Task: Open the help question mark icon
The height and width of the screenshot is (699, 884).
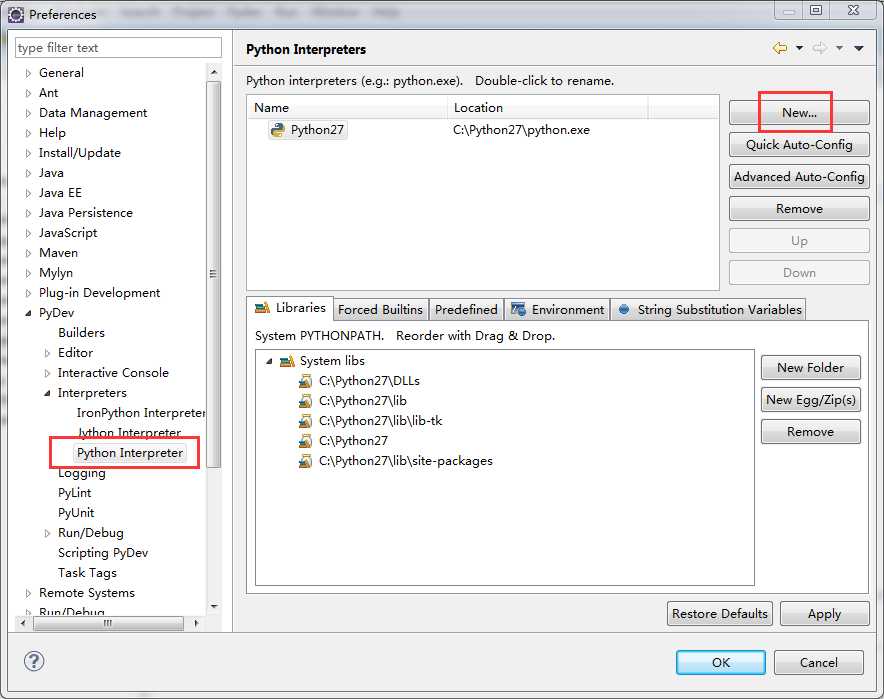Action: pos(34,661)
